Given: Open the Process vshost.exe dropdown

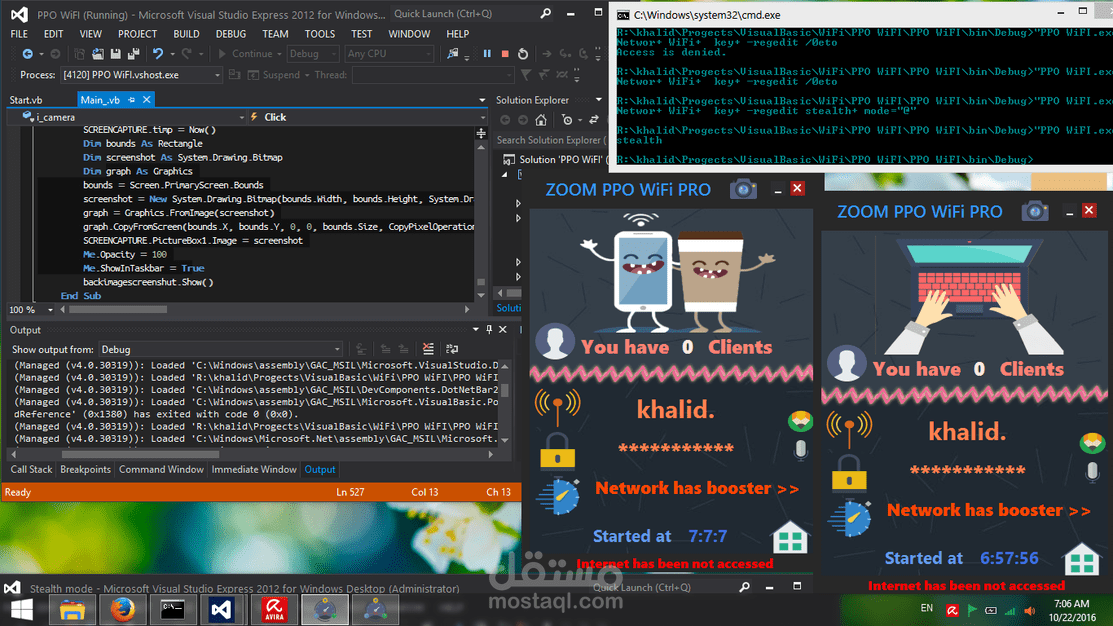Looking at the screenshot, I should click(142, 75).
